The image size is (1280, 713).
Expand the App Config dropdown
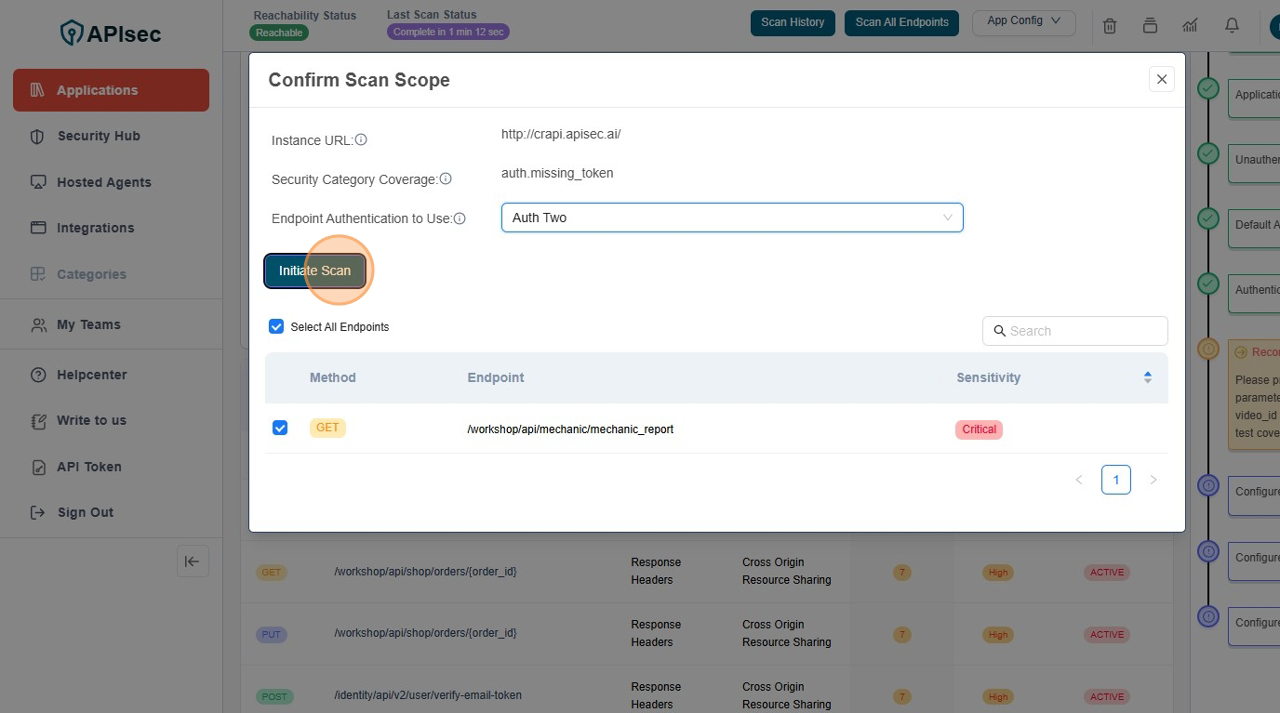tap(1023, 21)
